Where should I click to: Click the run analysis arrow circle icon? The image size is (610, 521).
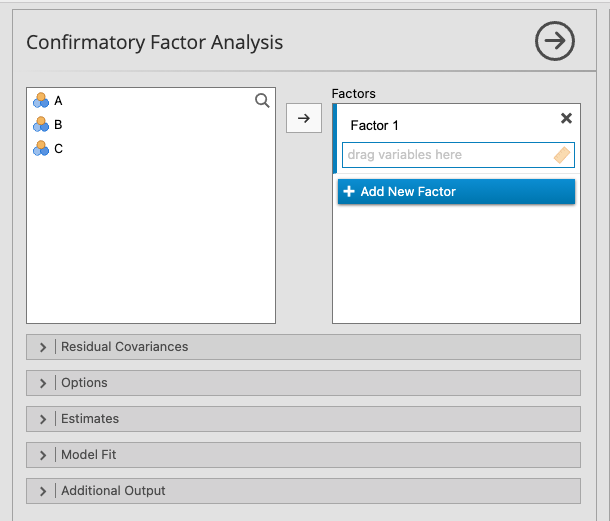(555, 42)
